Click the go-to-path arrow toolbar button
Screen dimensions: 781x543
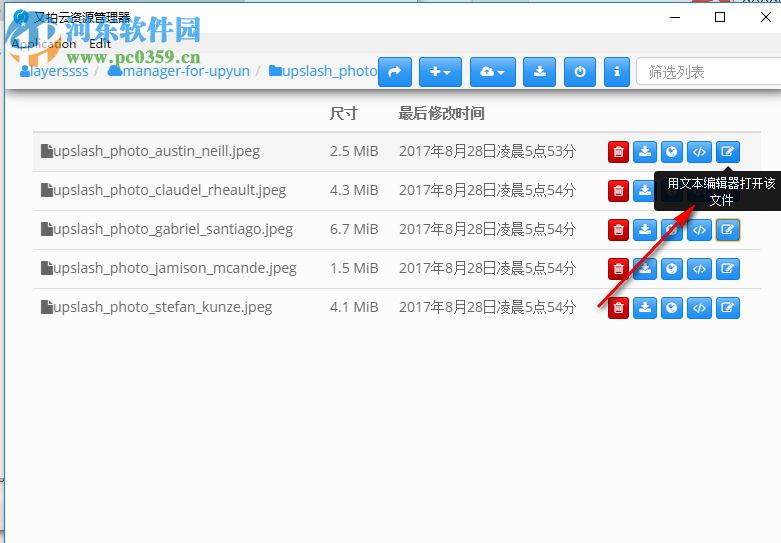(395, 72)
